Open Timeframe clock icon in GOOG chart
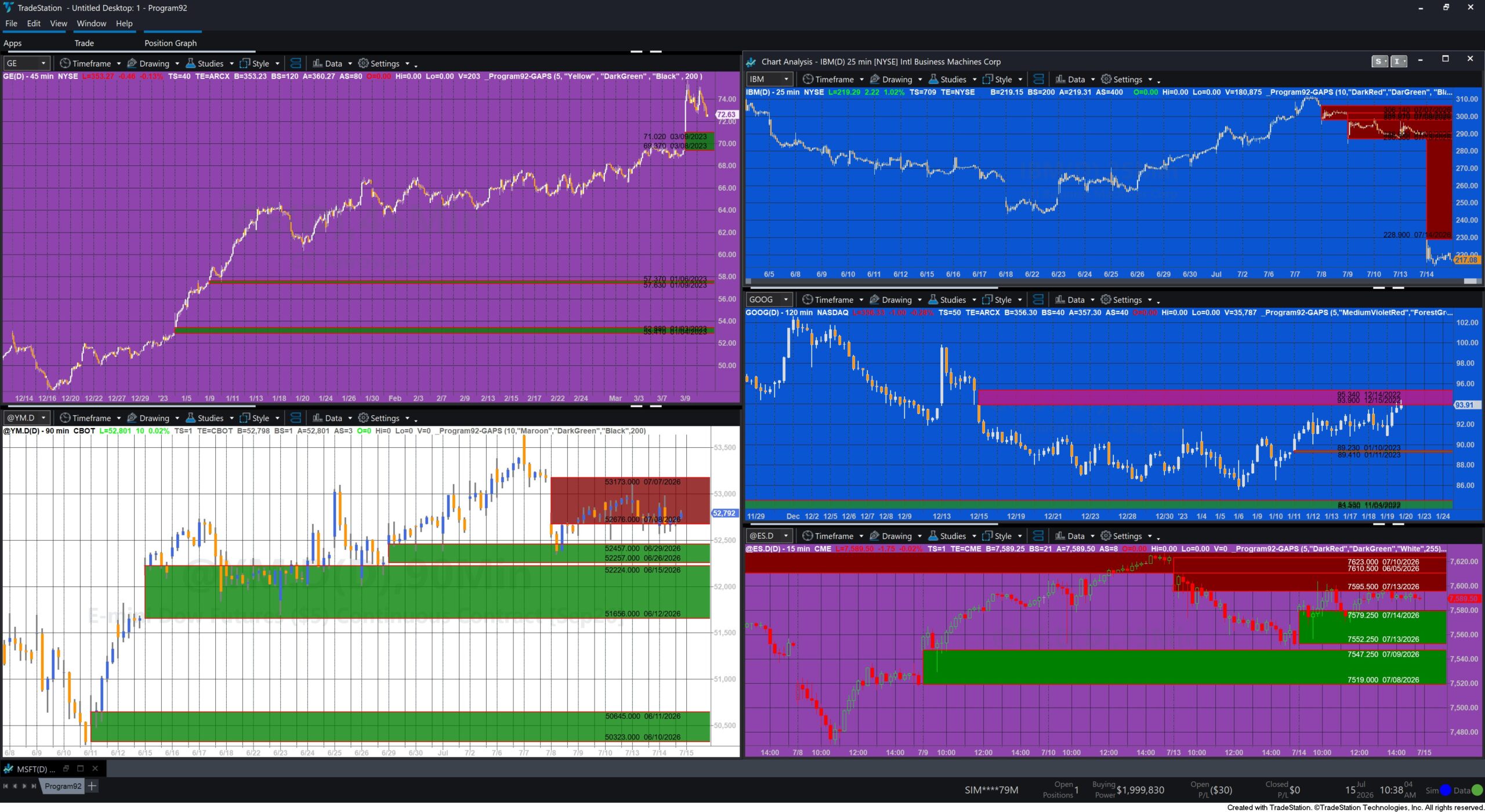Screen dimensions: 1485x812 tap(807, 299)
